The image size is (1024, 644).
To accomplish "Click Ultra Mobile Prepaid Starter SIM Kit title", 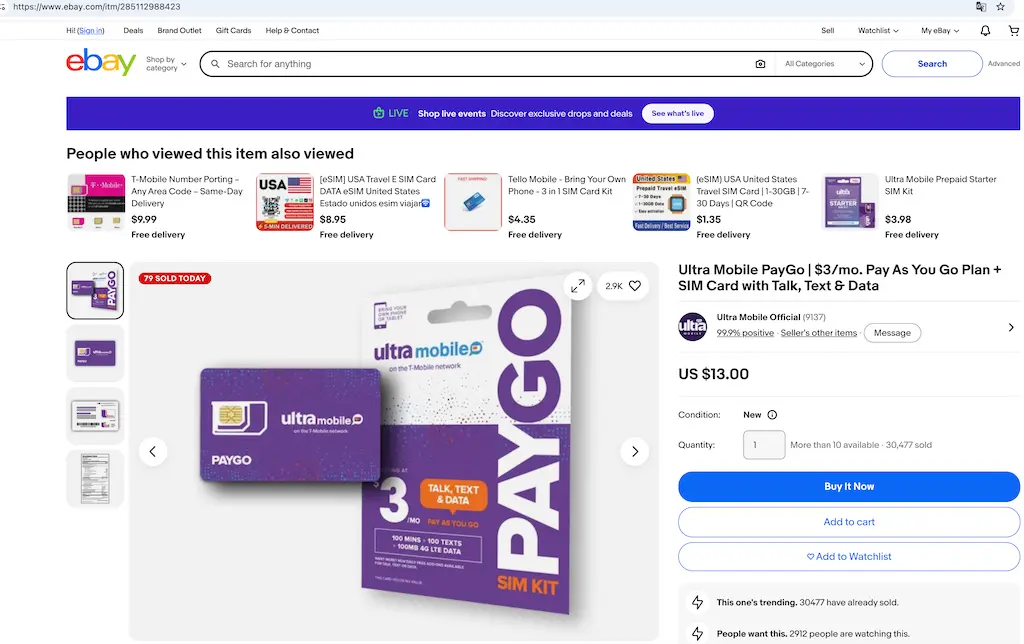I will coord(940,185).
